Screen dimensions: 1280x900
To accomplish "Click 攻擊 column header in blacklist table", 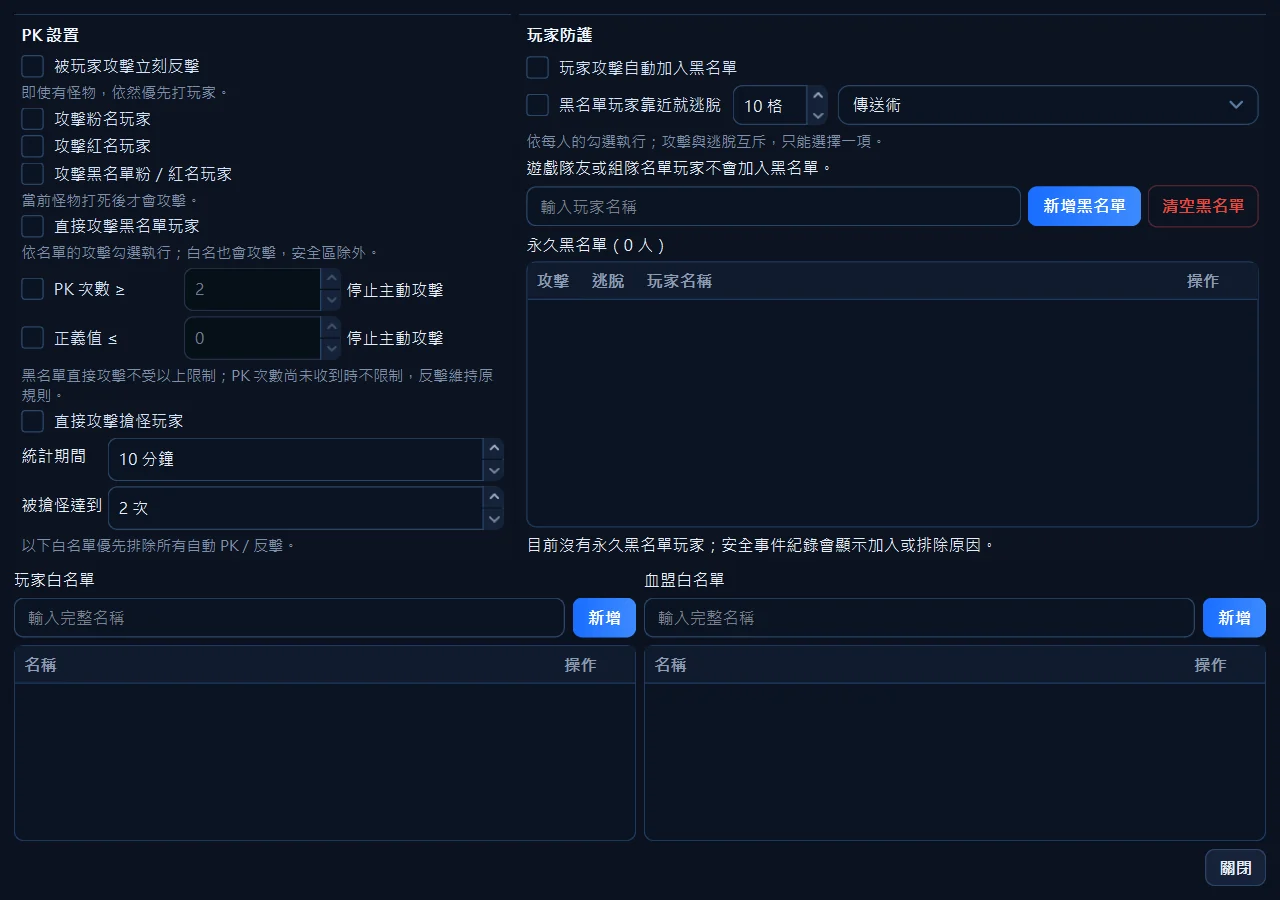I will click(x=553, y=281).
